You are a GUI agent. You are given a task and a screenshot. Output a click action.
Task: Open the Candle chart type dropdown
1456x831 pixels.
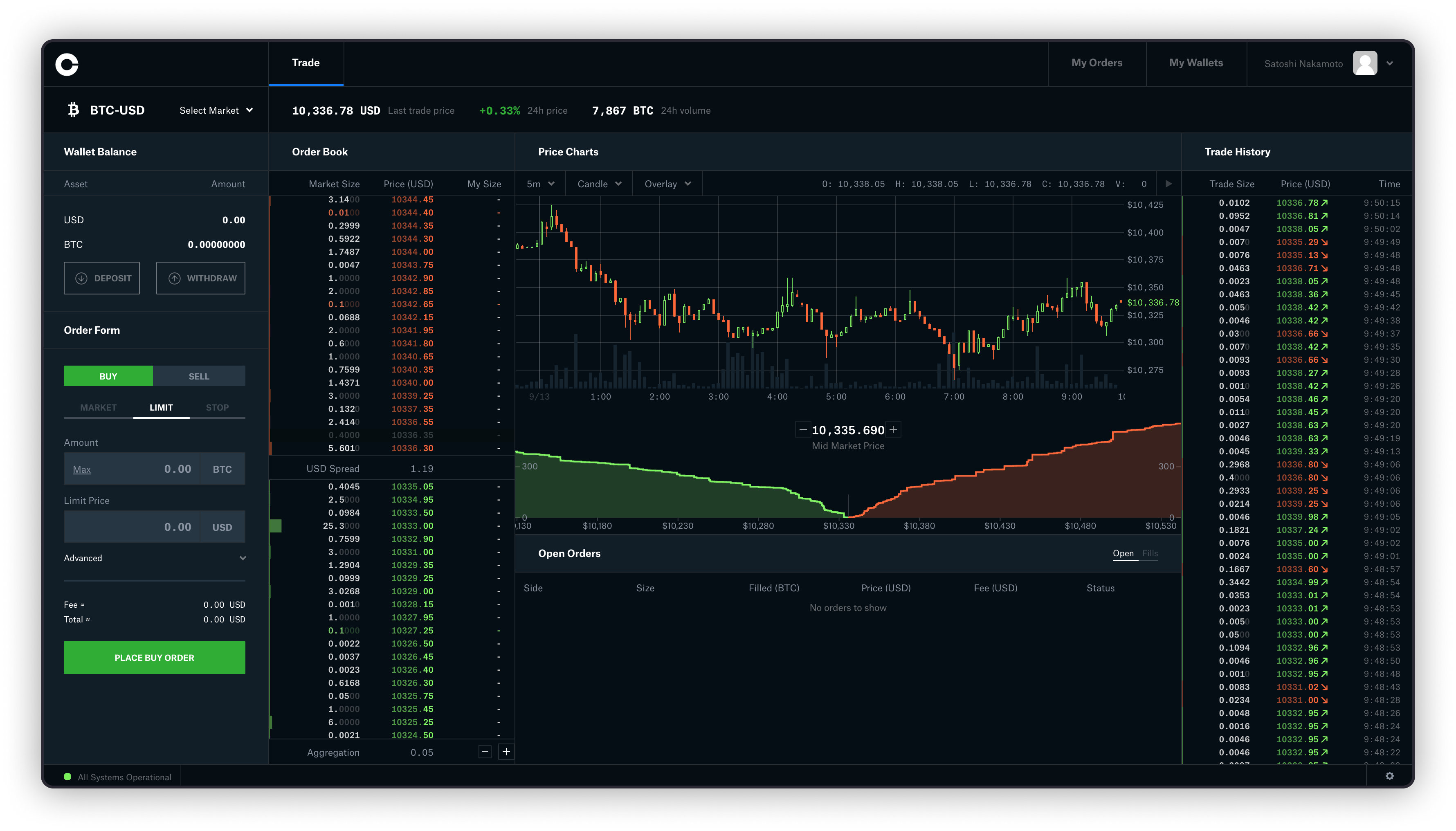(598, 184)
